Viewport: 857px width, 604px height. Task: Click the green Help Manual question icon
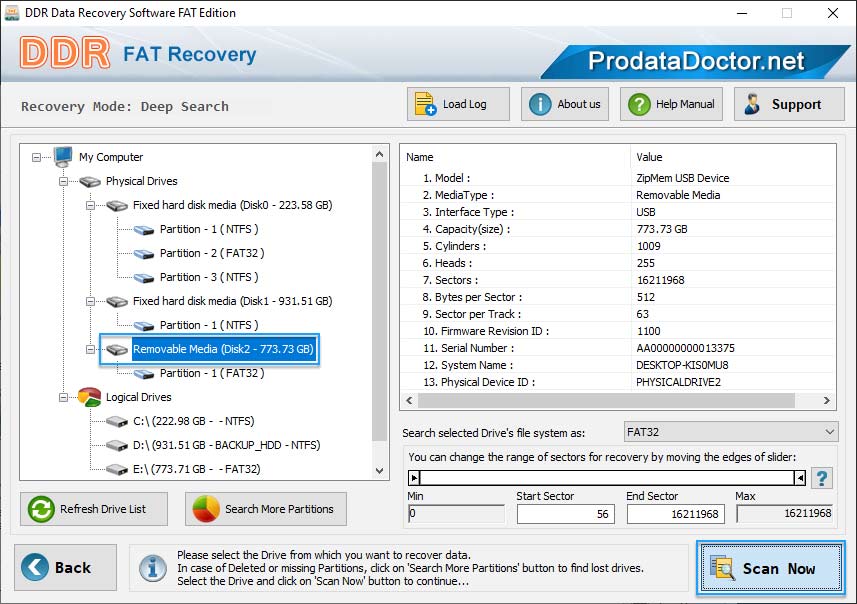coord(639,104)
